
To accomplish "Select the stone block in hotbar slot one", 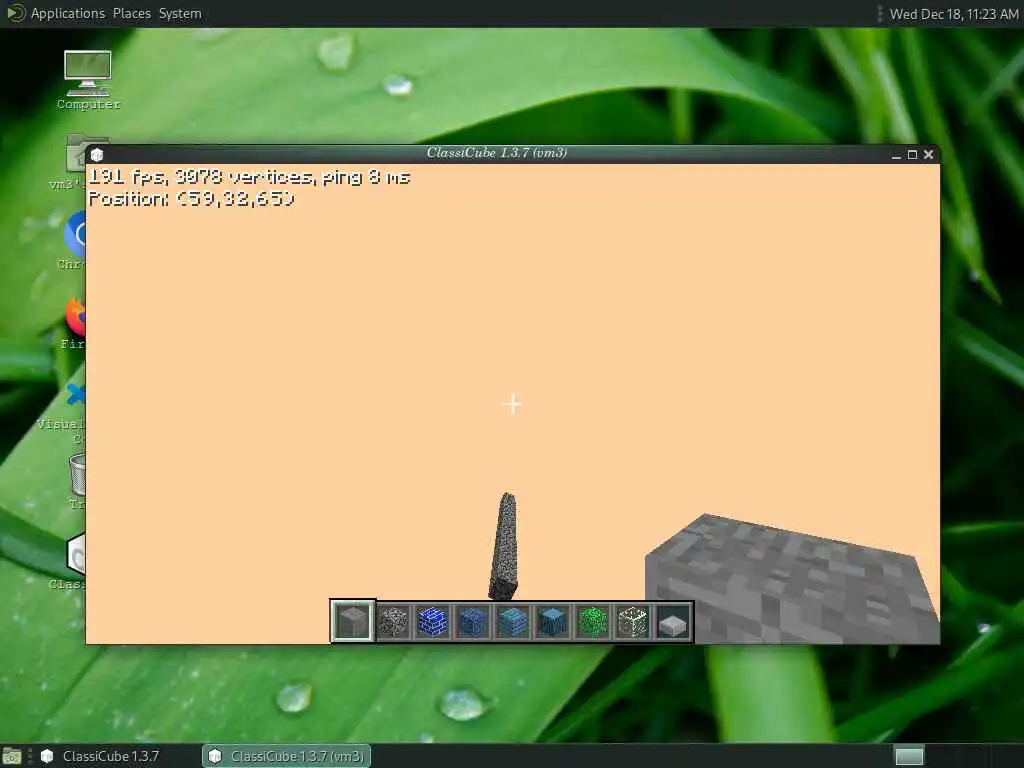I will 352,621.
